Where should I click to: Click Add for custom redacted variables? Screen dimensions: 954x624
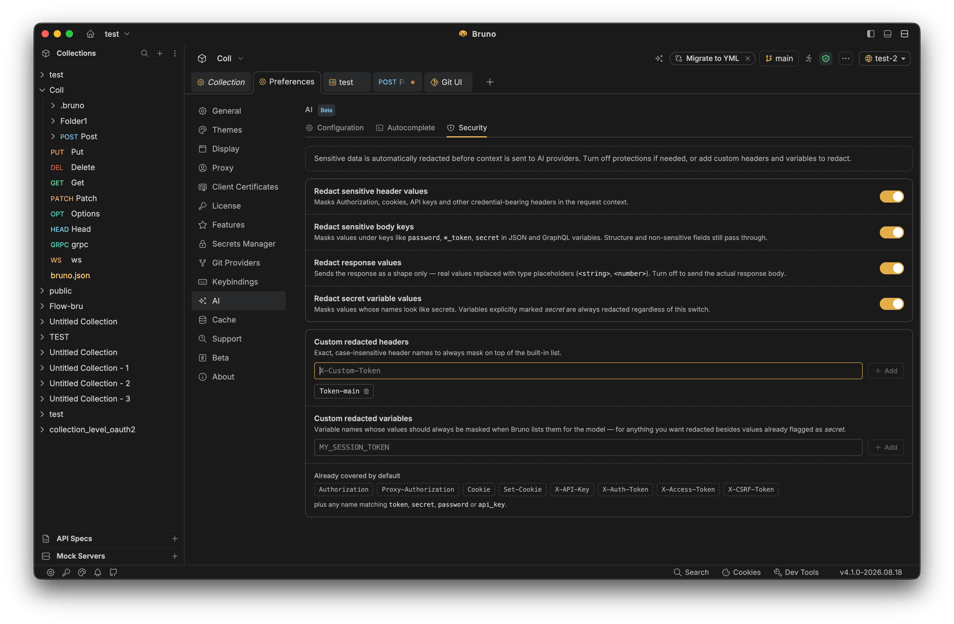(885, 447)
